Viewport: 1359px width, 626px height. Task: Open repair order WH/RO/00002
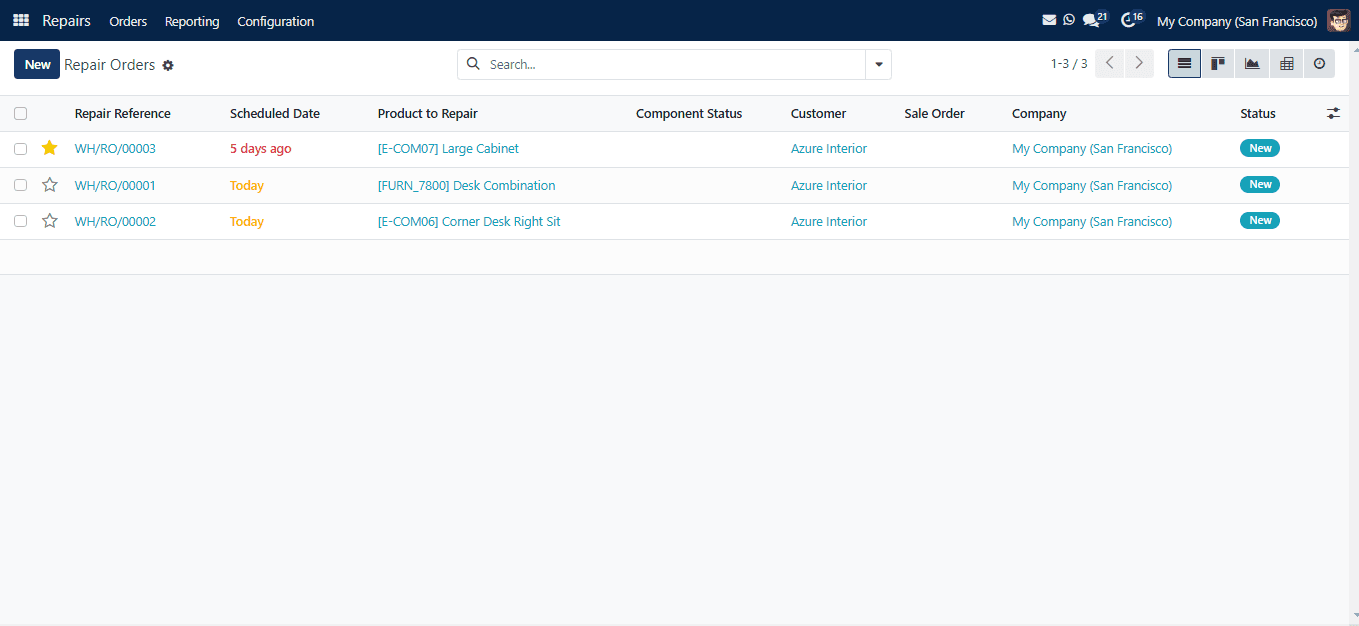[x=115, y=221]
